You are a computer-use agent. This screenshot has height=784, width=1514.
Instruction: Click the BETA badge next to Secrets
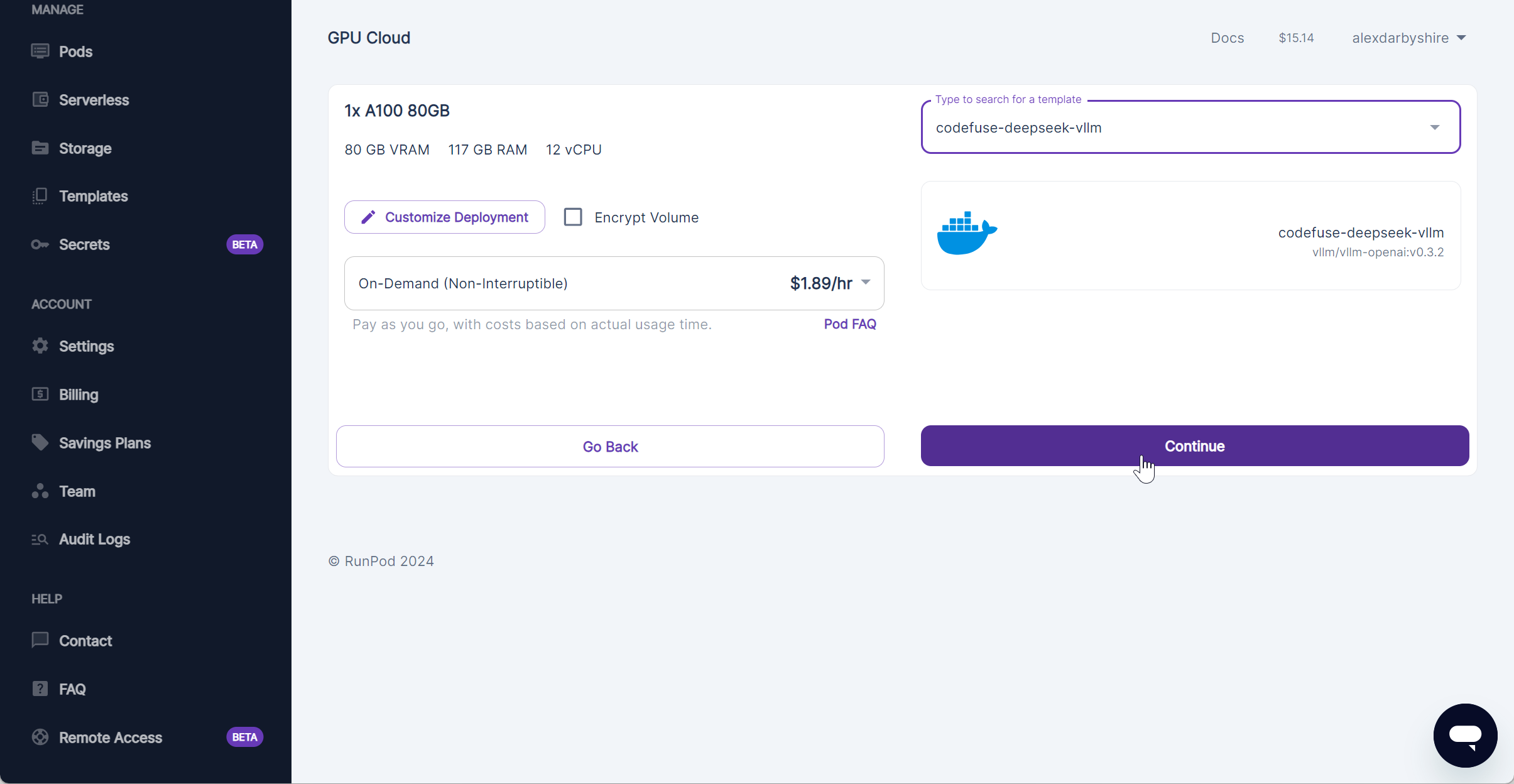pos(244,244)
